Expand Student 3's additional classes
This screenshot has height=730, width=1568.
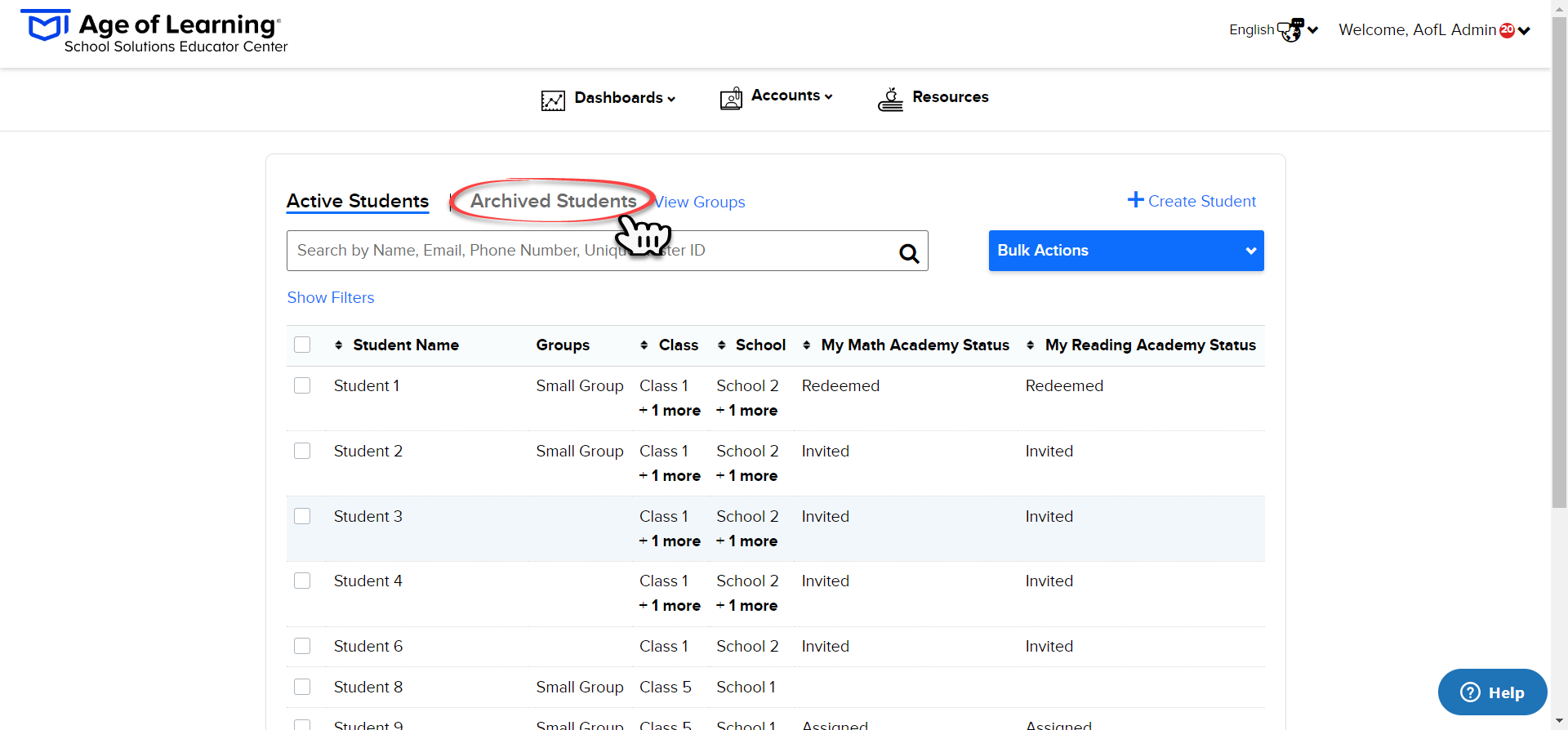tap(670, 541)
